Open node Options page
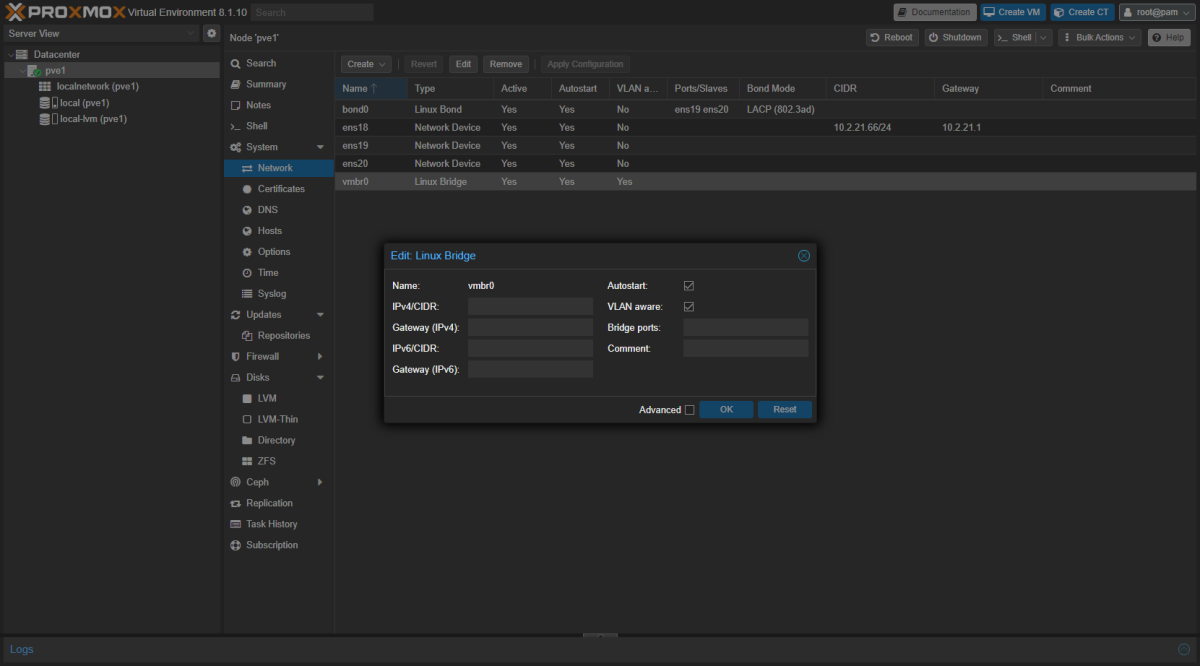The width and height of the screenshot is (1200, 666). tap(274, 252)
